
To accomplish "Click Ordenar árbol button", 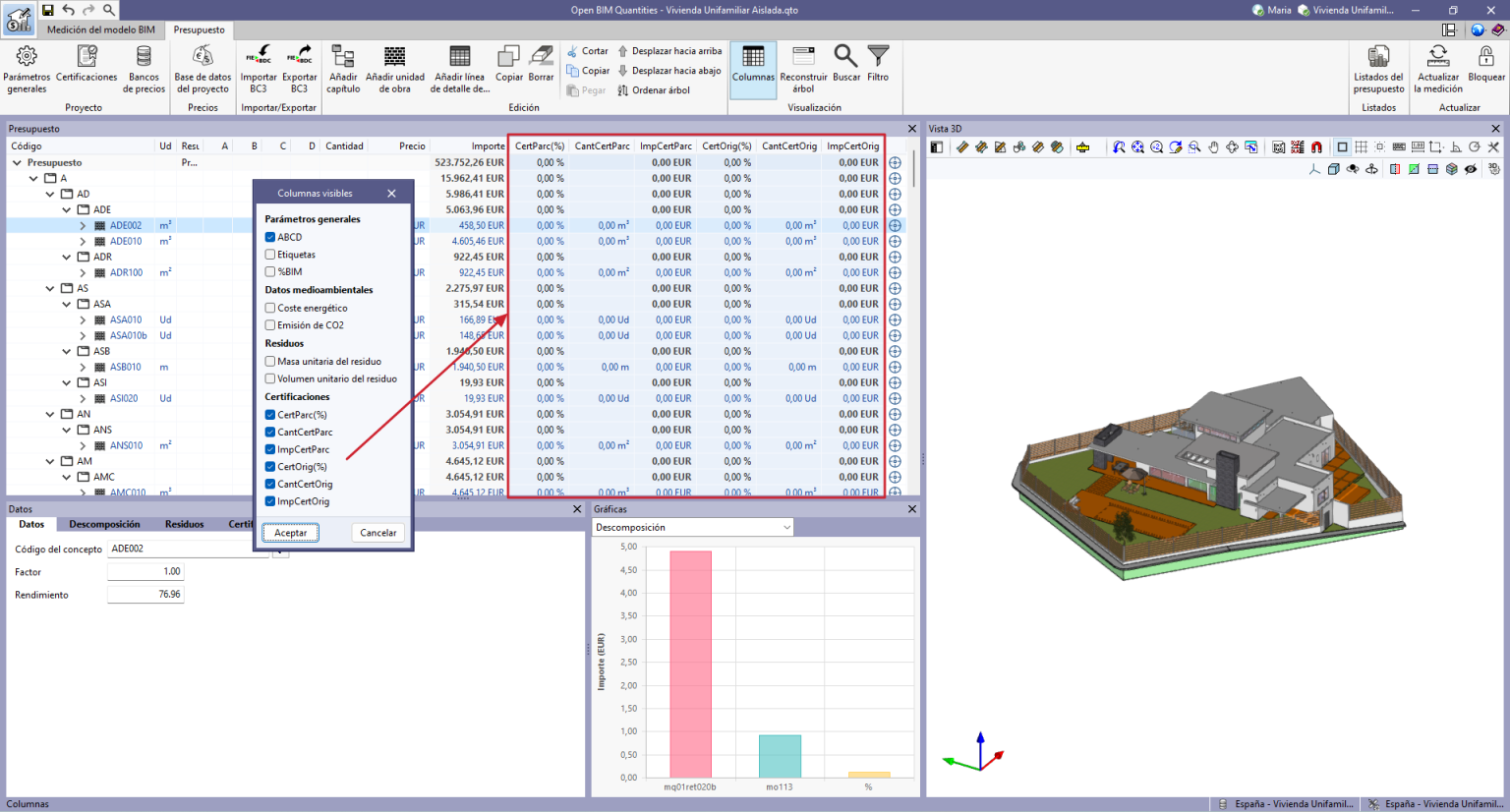I will (x=654, y=90).
